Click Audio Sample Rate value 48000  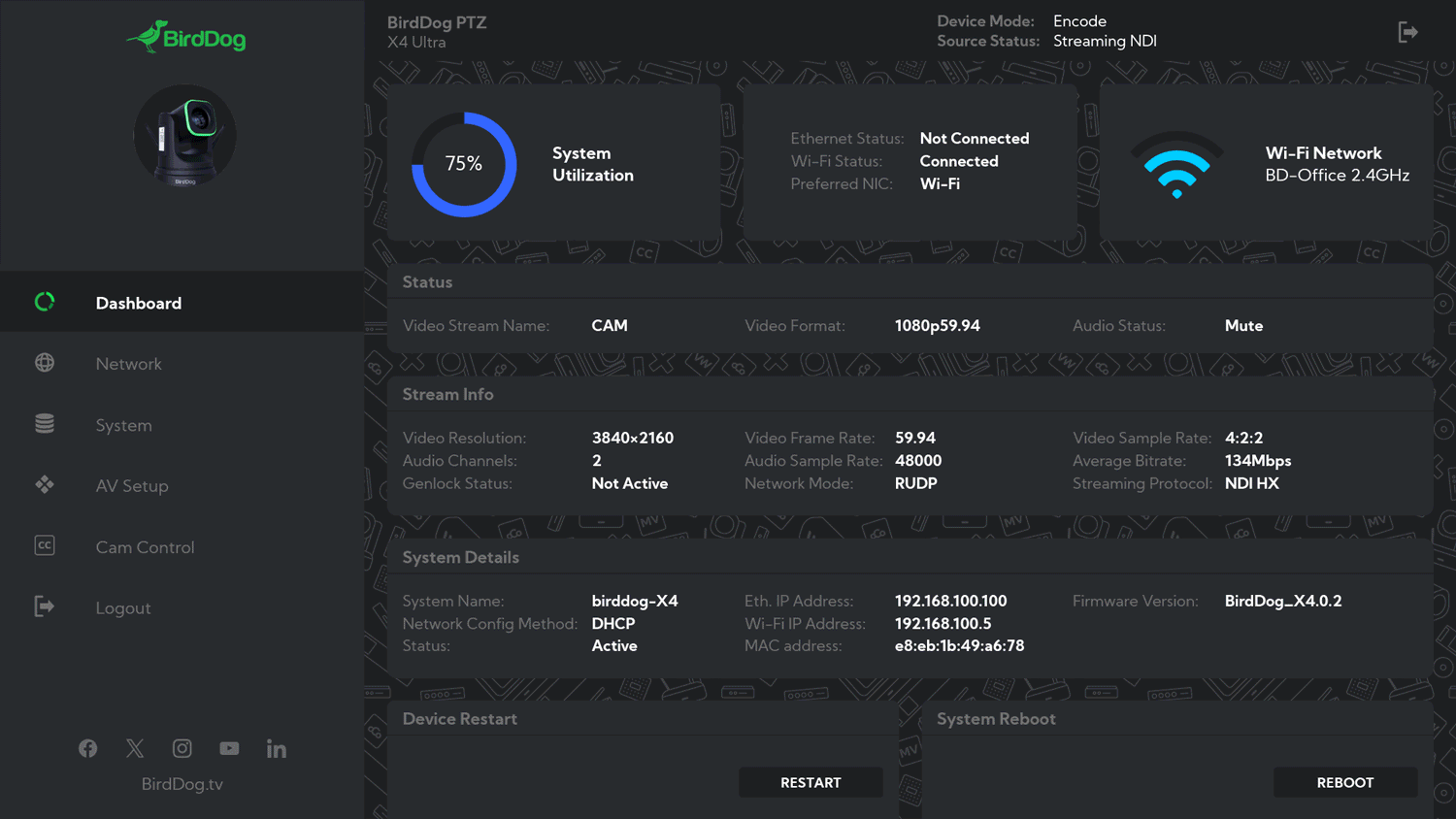tap(918, 461)
